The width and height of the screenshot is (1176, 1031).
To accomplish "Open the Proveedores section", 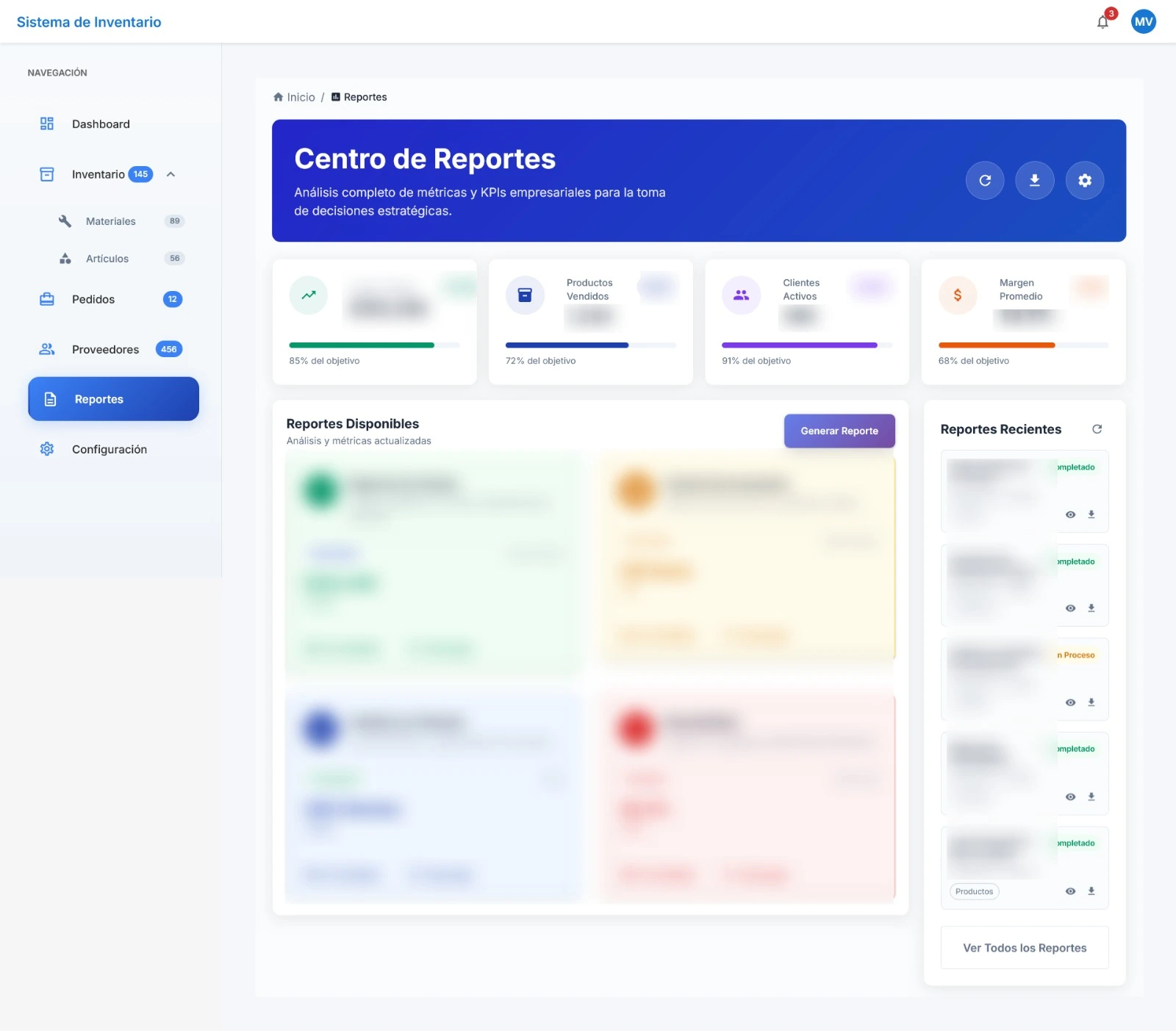I will [105, 349].
